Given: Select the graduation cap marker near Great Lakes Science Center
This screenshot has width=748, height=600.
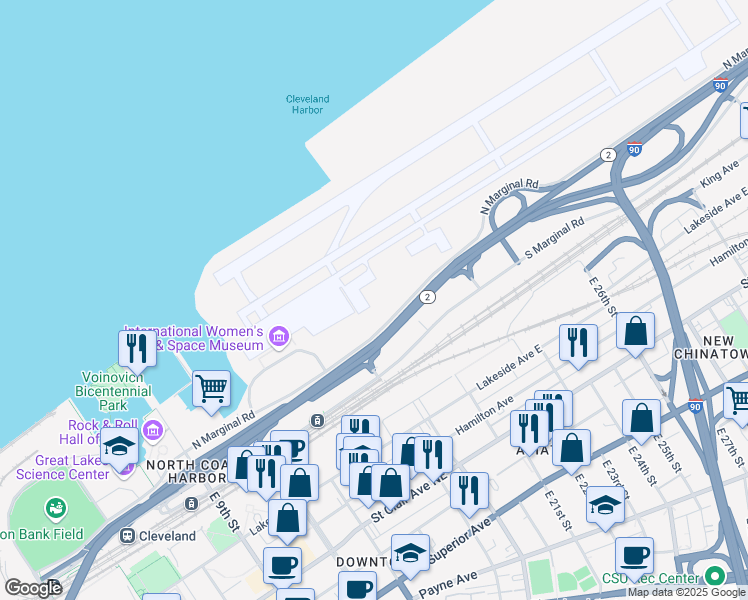Looking at the screenshot, I should (x=119, y=448).
